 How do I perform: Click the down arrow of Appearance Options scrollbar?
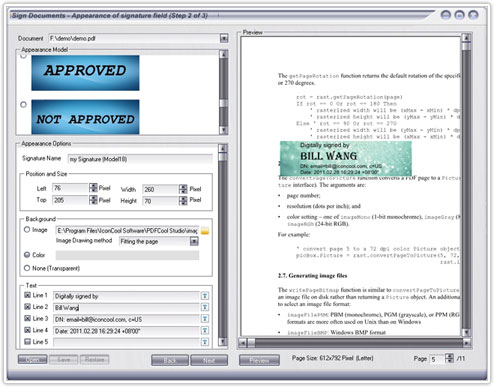click(223, 341)
